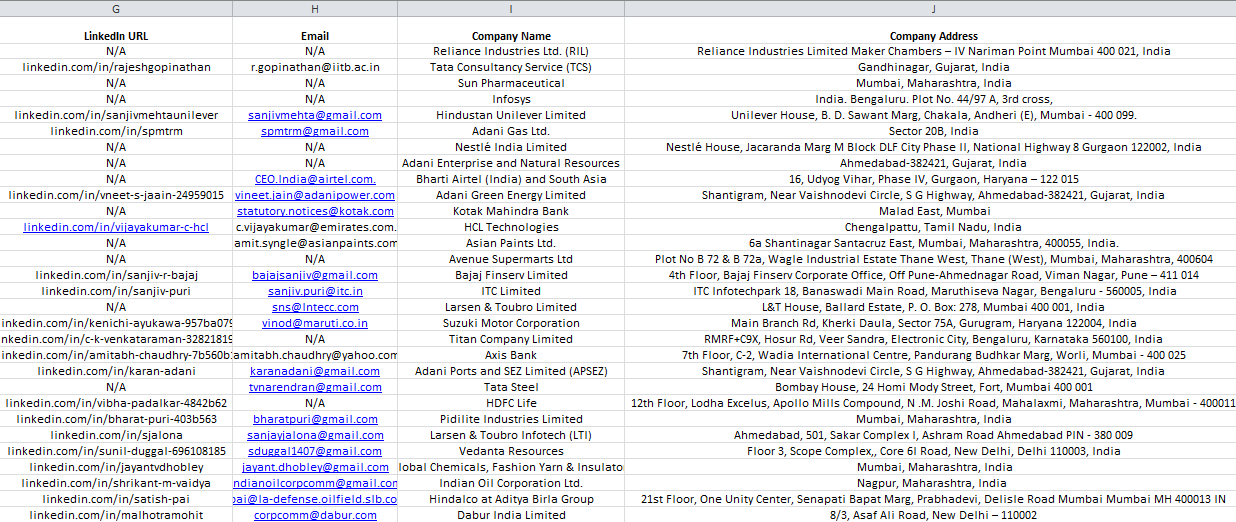The height and width of the screenshot is (522, 1236).
Task: Select linkedin.com/in/spmtrm cell
Action: (116, 131)
